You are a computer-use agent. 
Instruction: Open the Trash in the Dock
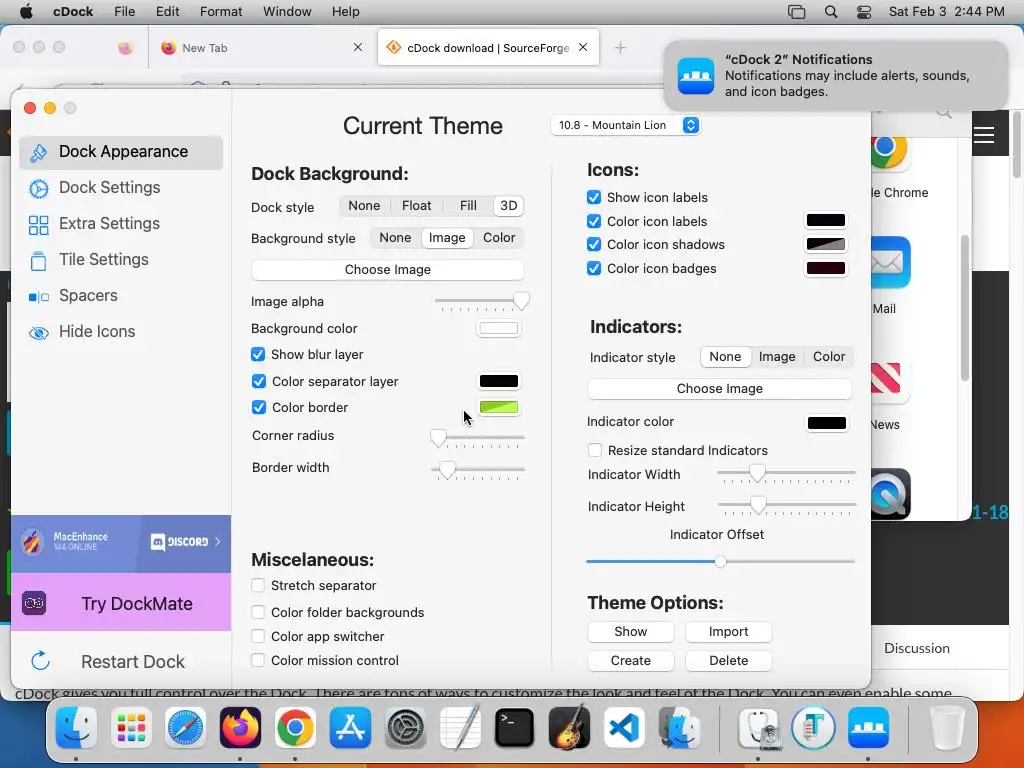pos(947,727)
